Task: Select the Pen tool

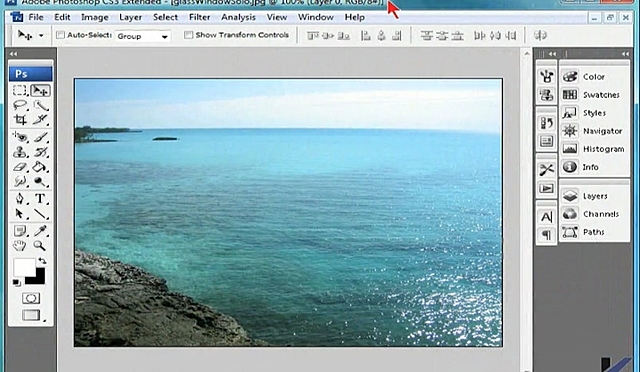Action: click(x=20, y=199)
